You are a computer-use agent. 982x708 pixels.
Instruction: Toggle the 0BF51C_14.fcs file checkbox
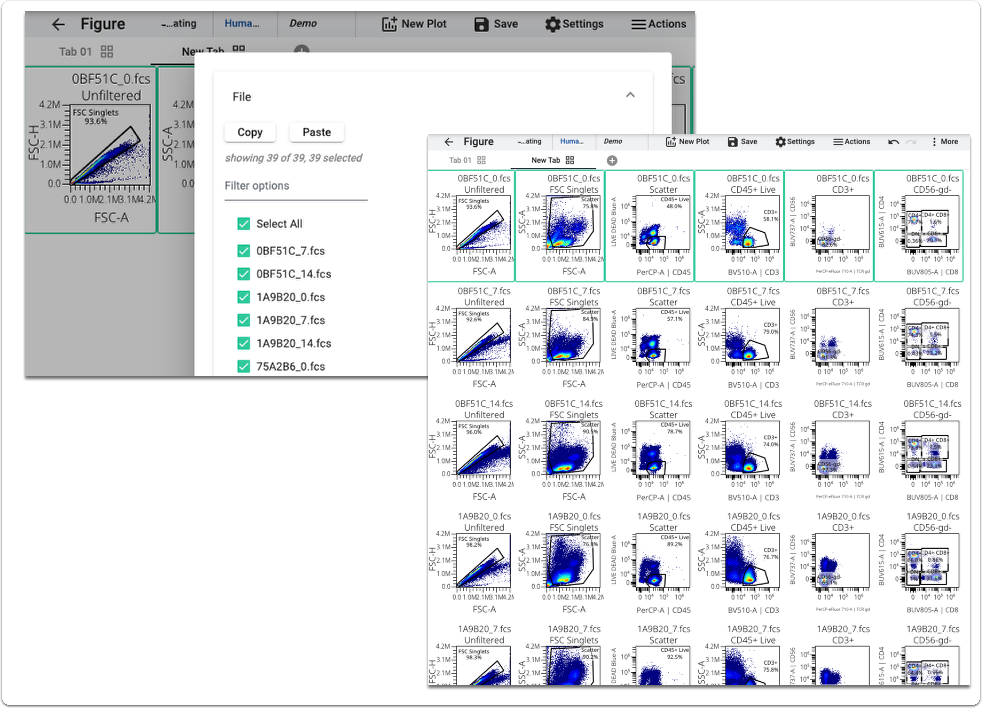(x=244, y=274)
